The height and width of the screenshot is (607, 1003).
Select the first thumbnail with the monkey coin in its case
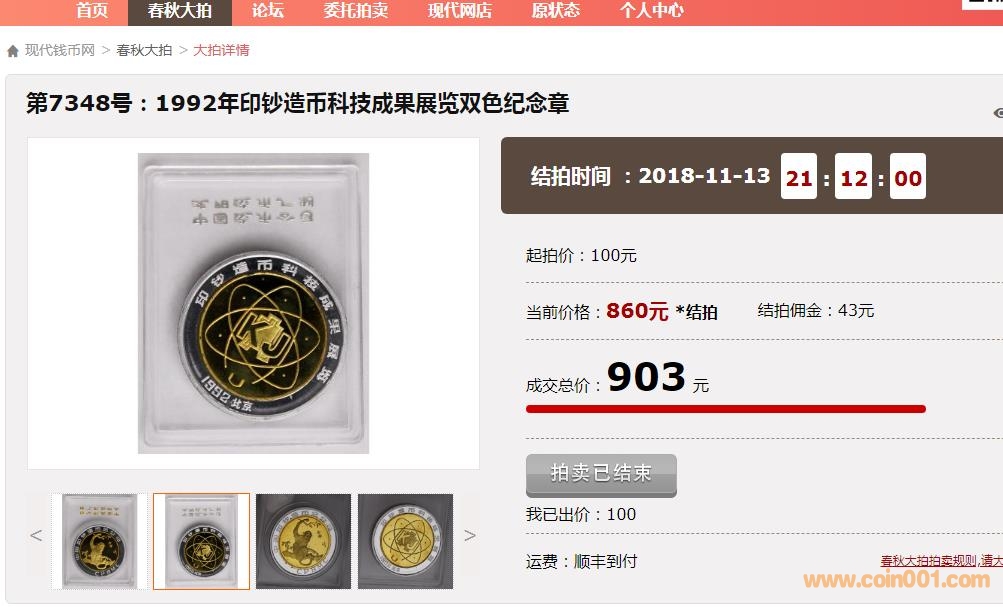tap(99, 541)
